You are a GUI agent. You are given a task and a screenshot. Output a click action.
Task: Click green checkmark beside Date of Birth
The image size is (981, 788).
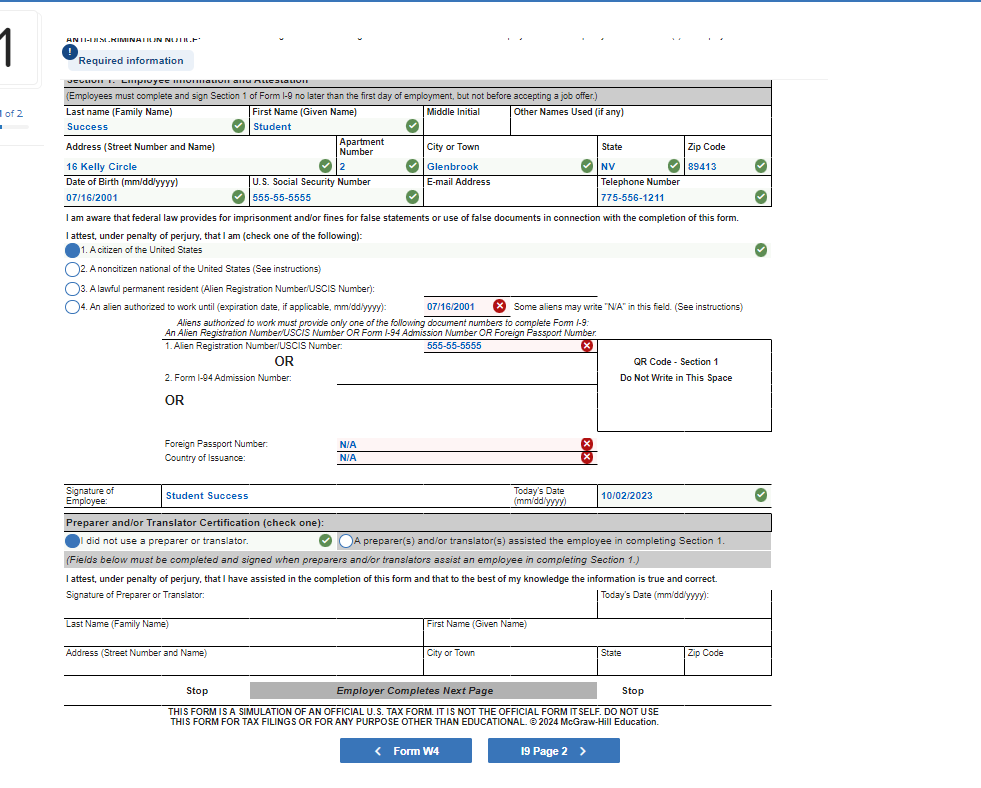[238, 197]
